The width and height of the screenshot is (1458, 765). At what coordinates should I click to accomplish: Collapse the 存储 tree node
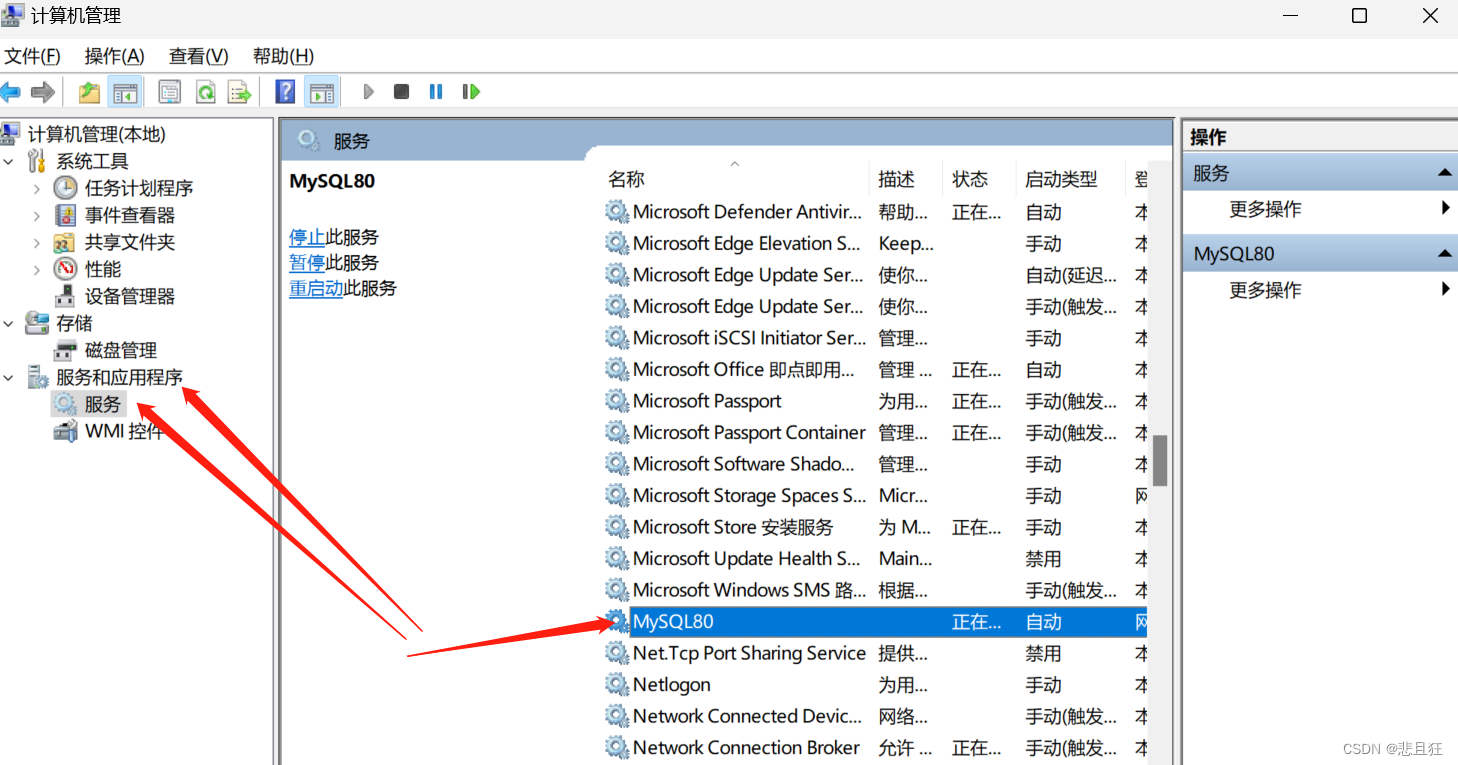[9, 323]
